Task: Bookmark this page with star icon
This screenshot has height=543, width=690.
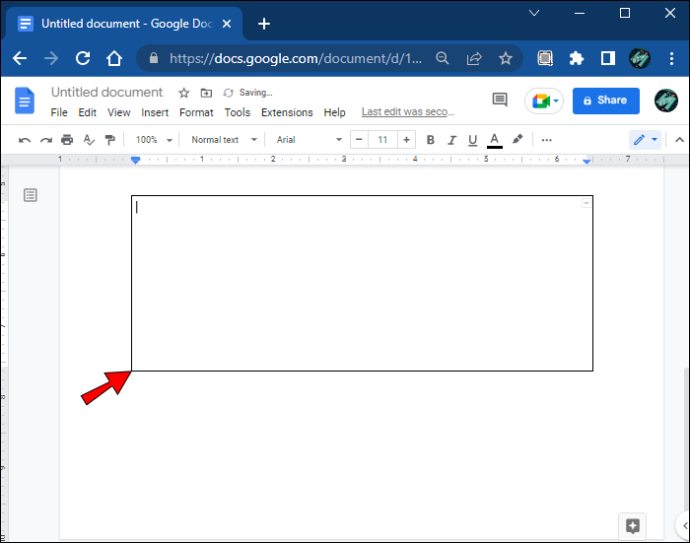Action: click(506, 58)
